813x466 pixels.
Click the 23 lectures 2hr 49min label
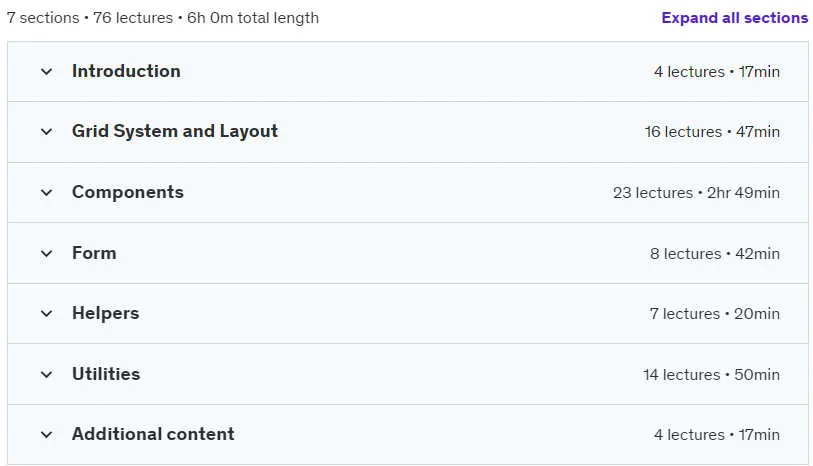coord(696,193)
